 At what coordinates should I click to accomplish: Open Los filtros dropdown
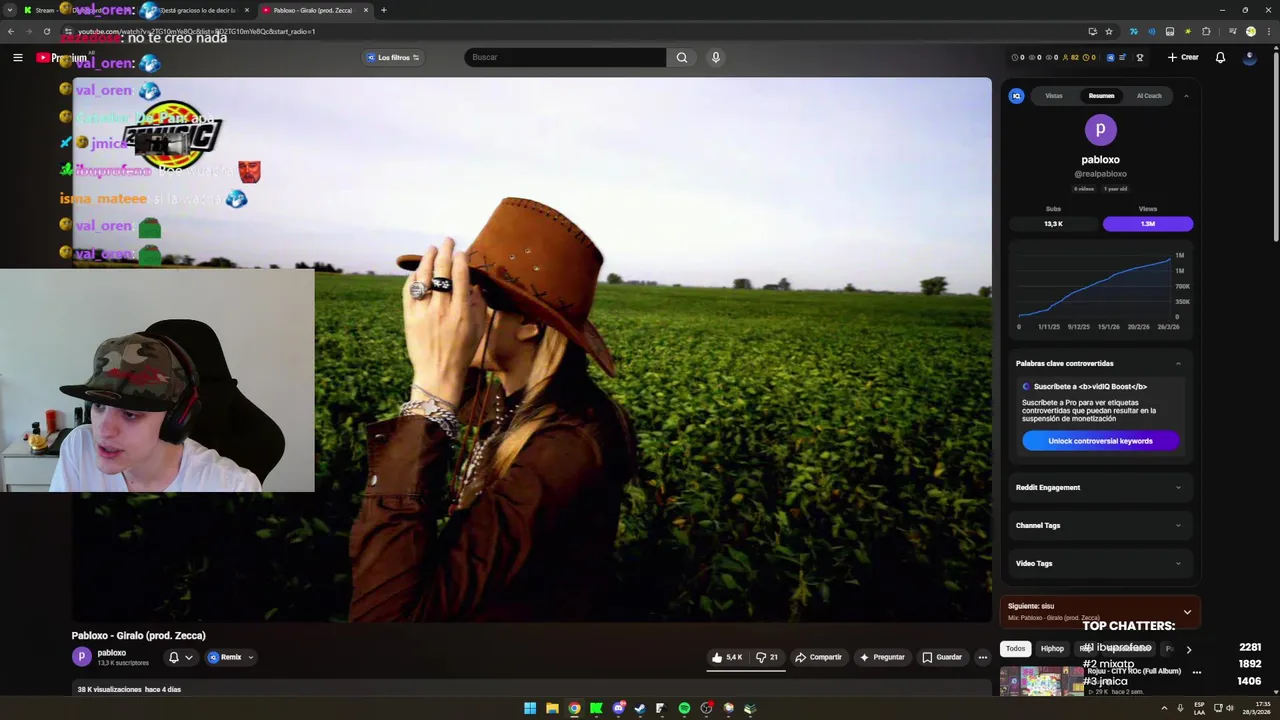[393, 57]
